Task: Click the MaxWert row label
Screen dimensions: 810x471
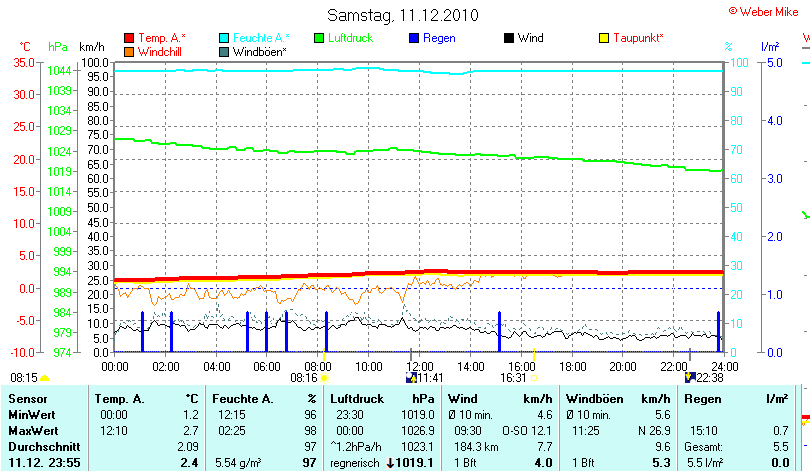Action: click(33, 431)
